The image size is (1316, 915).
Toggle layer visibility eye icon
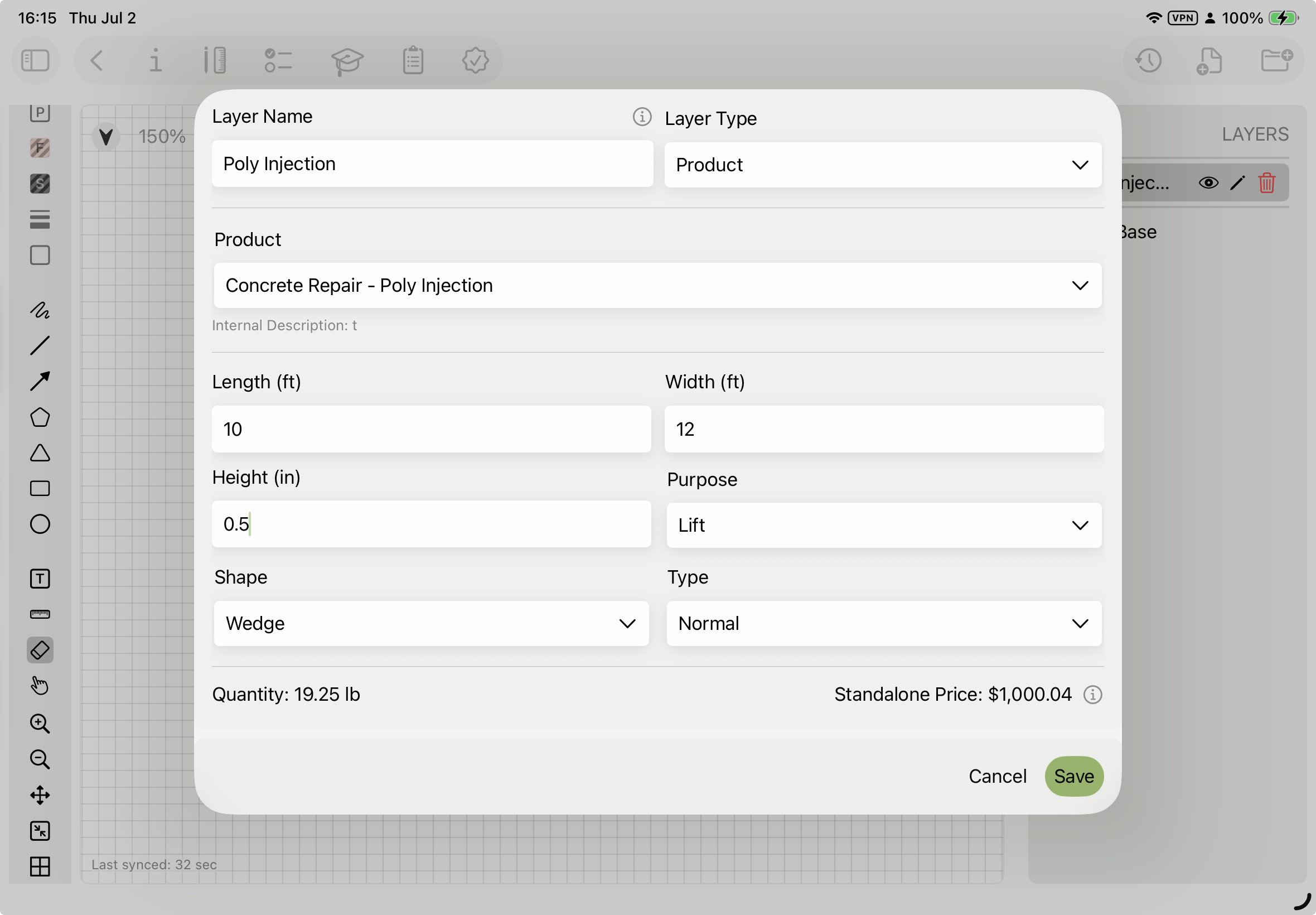tap(1208, 183)
